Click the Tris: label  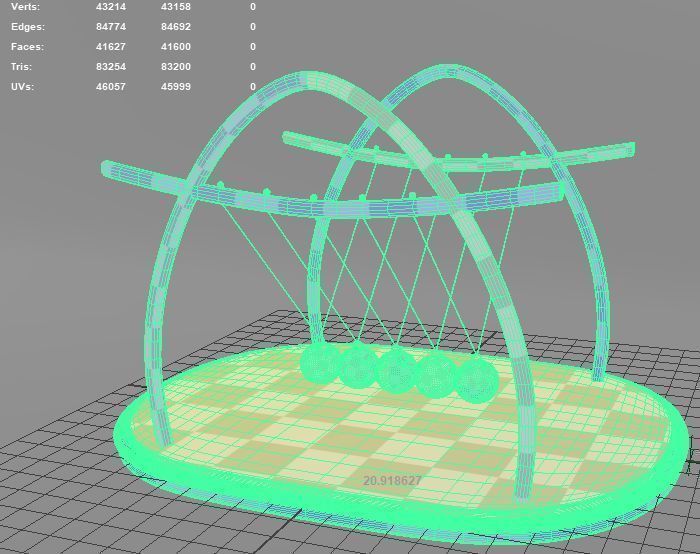coord(21,67)
